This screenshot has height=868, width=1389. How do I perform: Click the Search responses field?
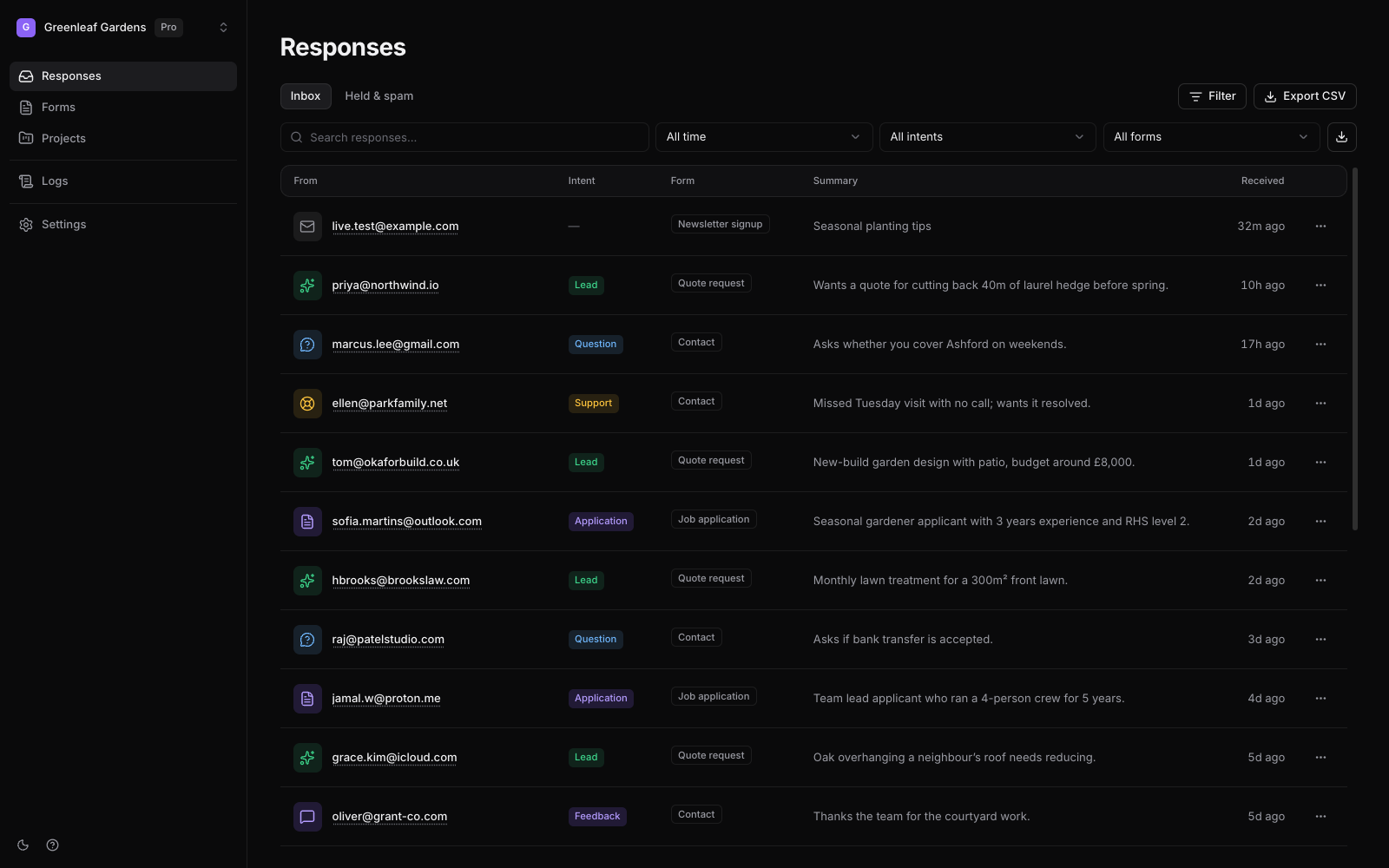pyautogui.click(x=464, y=137)
